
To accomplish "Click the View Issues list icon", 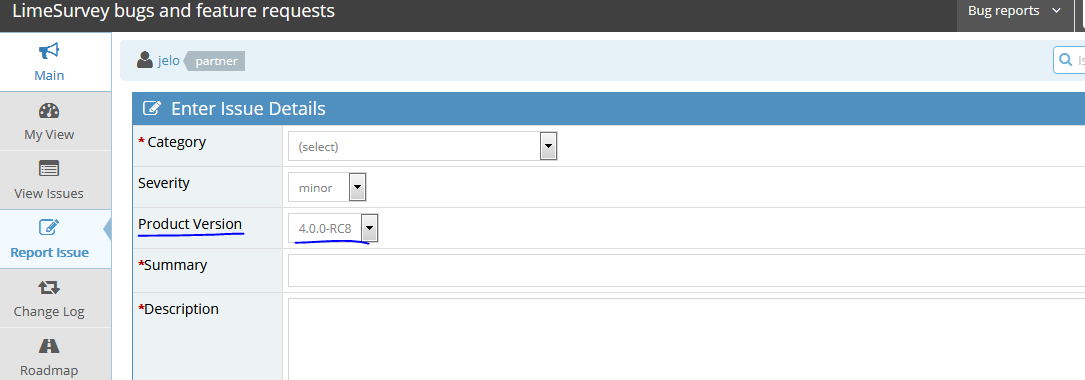I will coord(49,169).
